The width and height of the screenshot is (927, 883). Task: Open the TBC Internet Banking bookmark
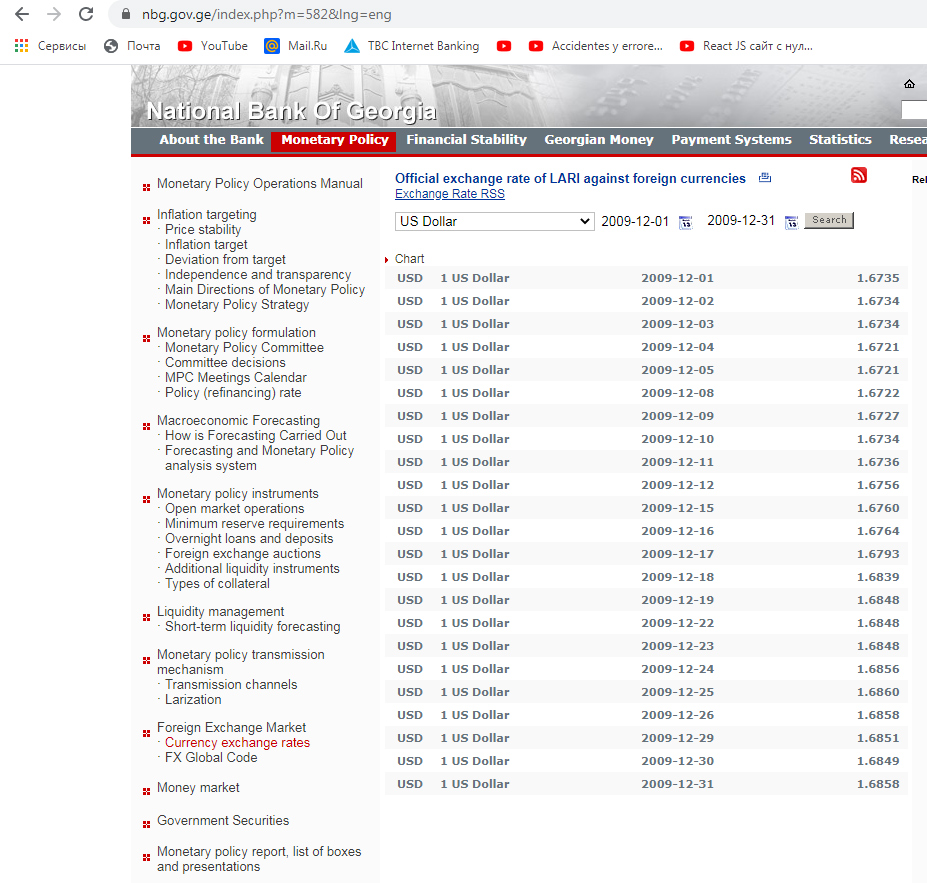tap(411, 46)
